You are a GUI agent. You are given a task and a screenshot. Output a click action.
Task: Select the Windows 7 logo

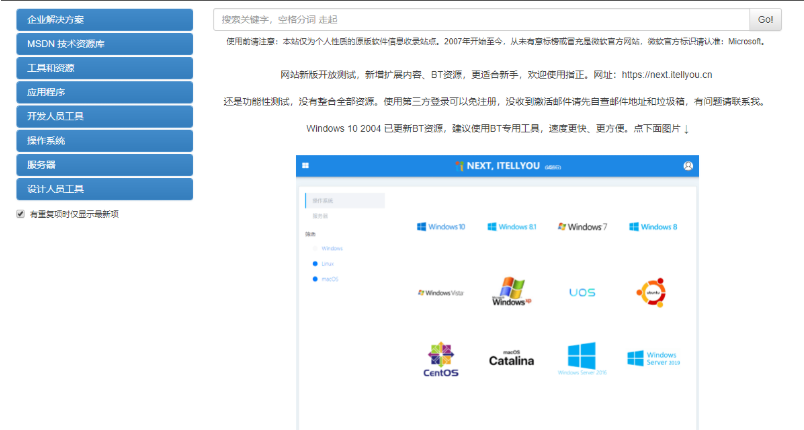(582, 227)
